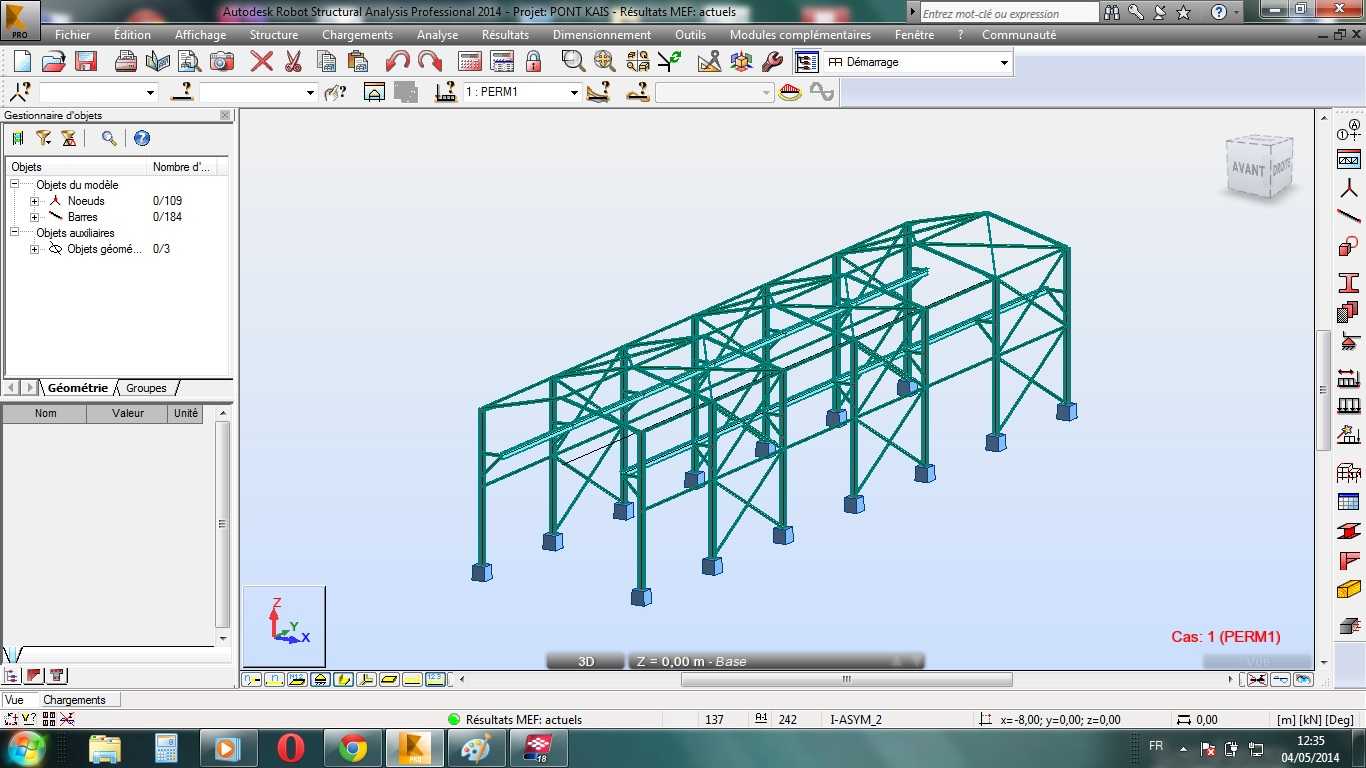Viewport: 1366px width, 768px height.
Task: Open the Dimensionnement menu
Action: tap(602, 35)
